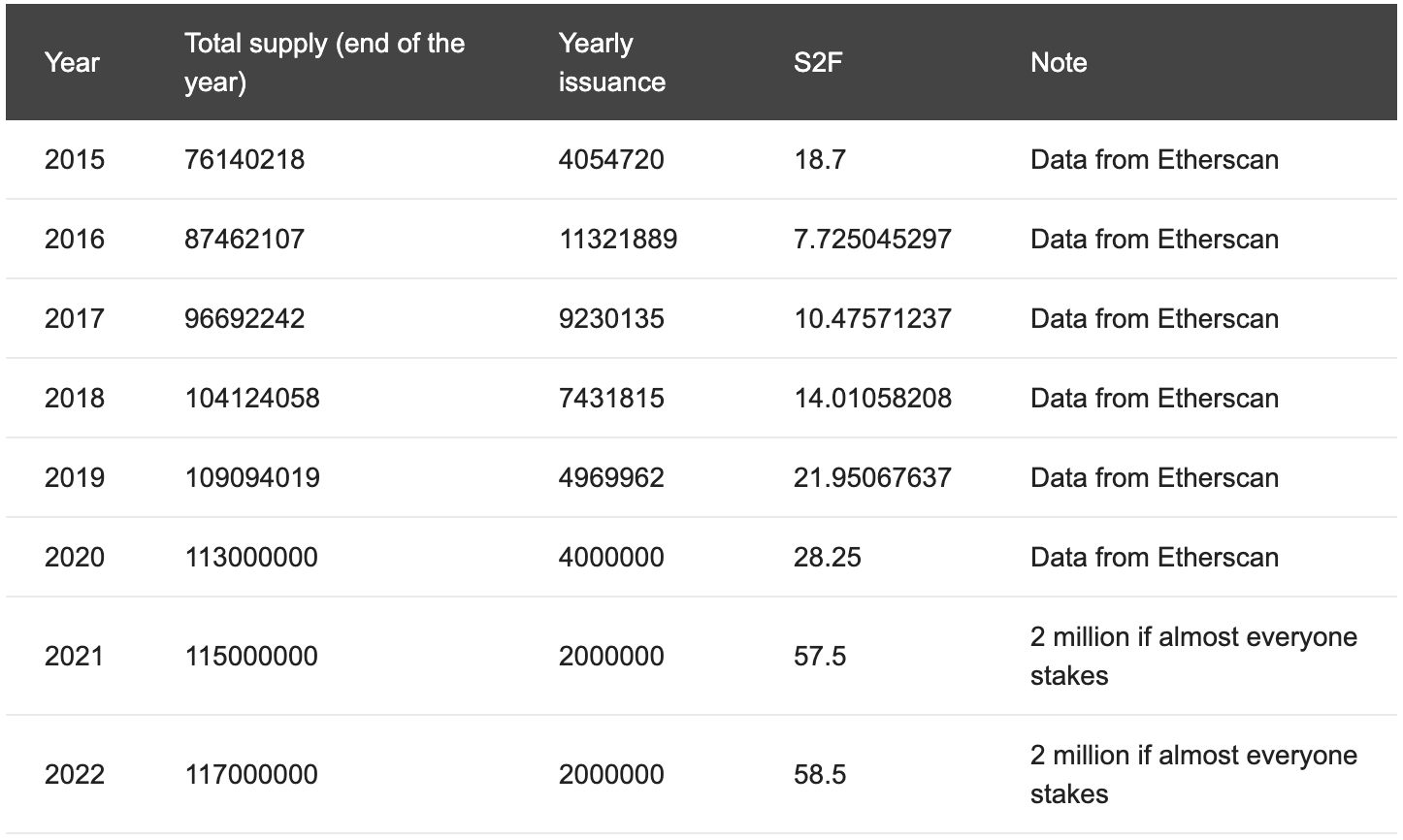Click yearly issuance 4000000 in 2020 row
The height and width of the screenshot is (840, 1403).
point(611,558)
